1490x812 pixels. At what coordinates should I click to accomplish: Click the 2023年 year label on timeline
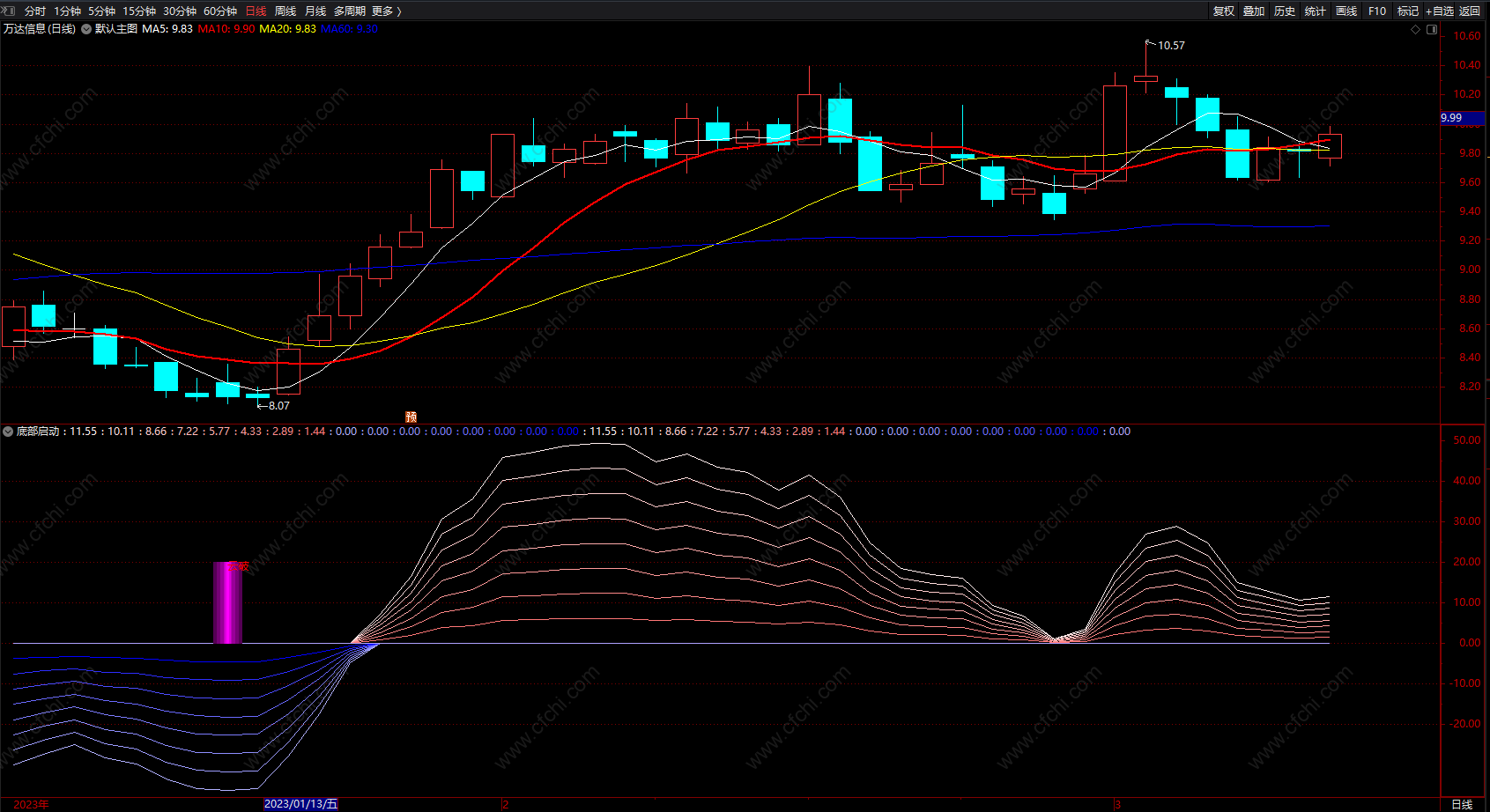tap(31, 804)
